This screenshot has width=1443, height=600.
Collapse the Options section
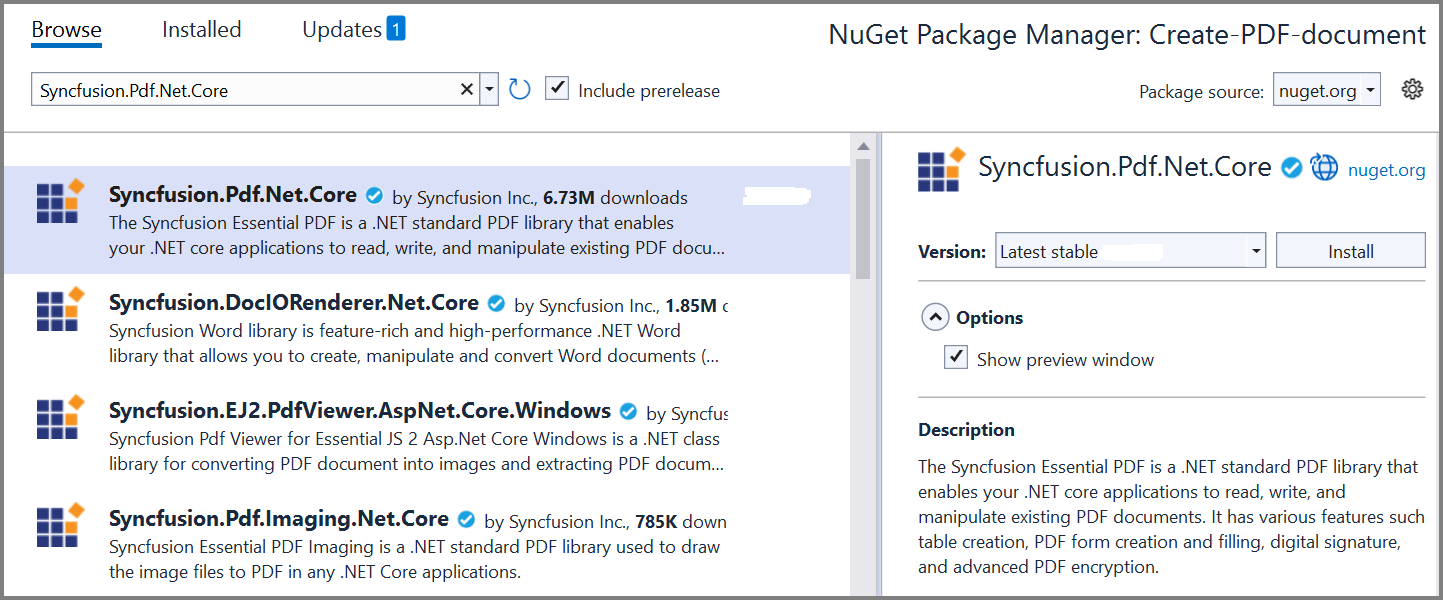pos(935,318)
